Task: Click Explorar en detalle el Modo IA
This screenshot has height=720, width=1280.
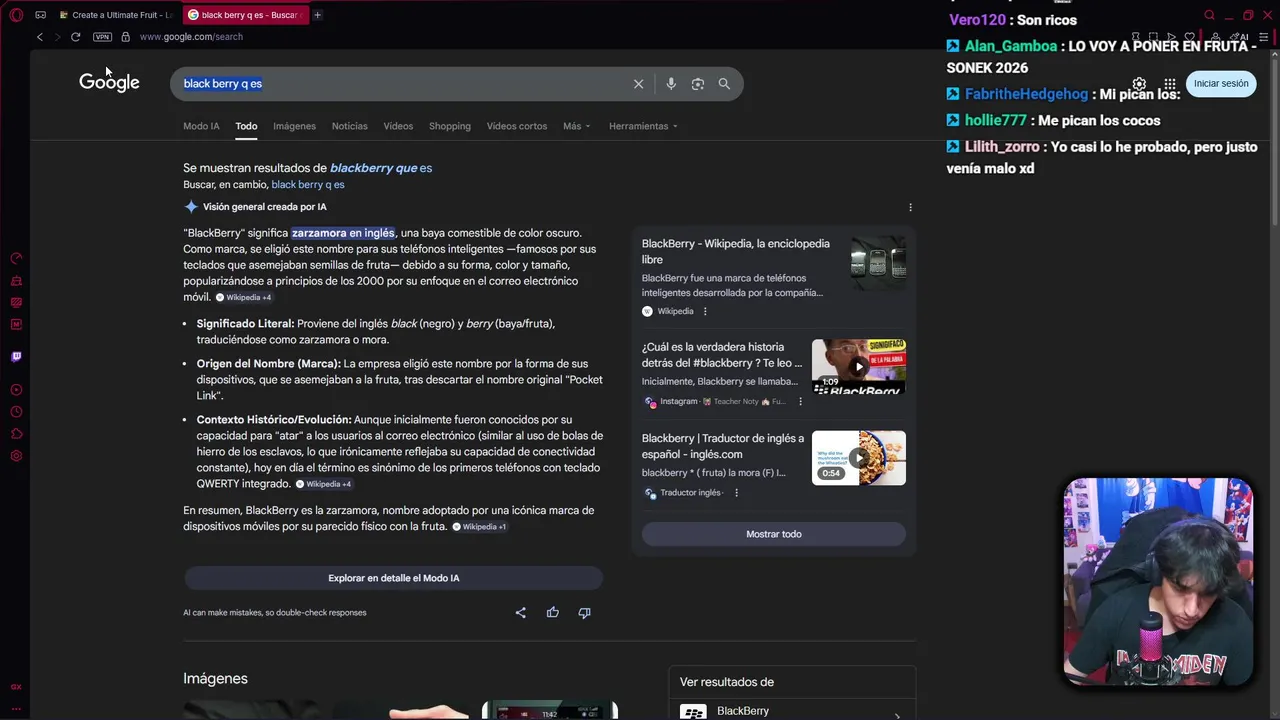Action: [x=394, y=578]
